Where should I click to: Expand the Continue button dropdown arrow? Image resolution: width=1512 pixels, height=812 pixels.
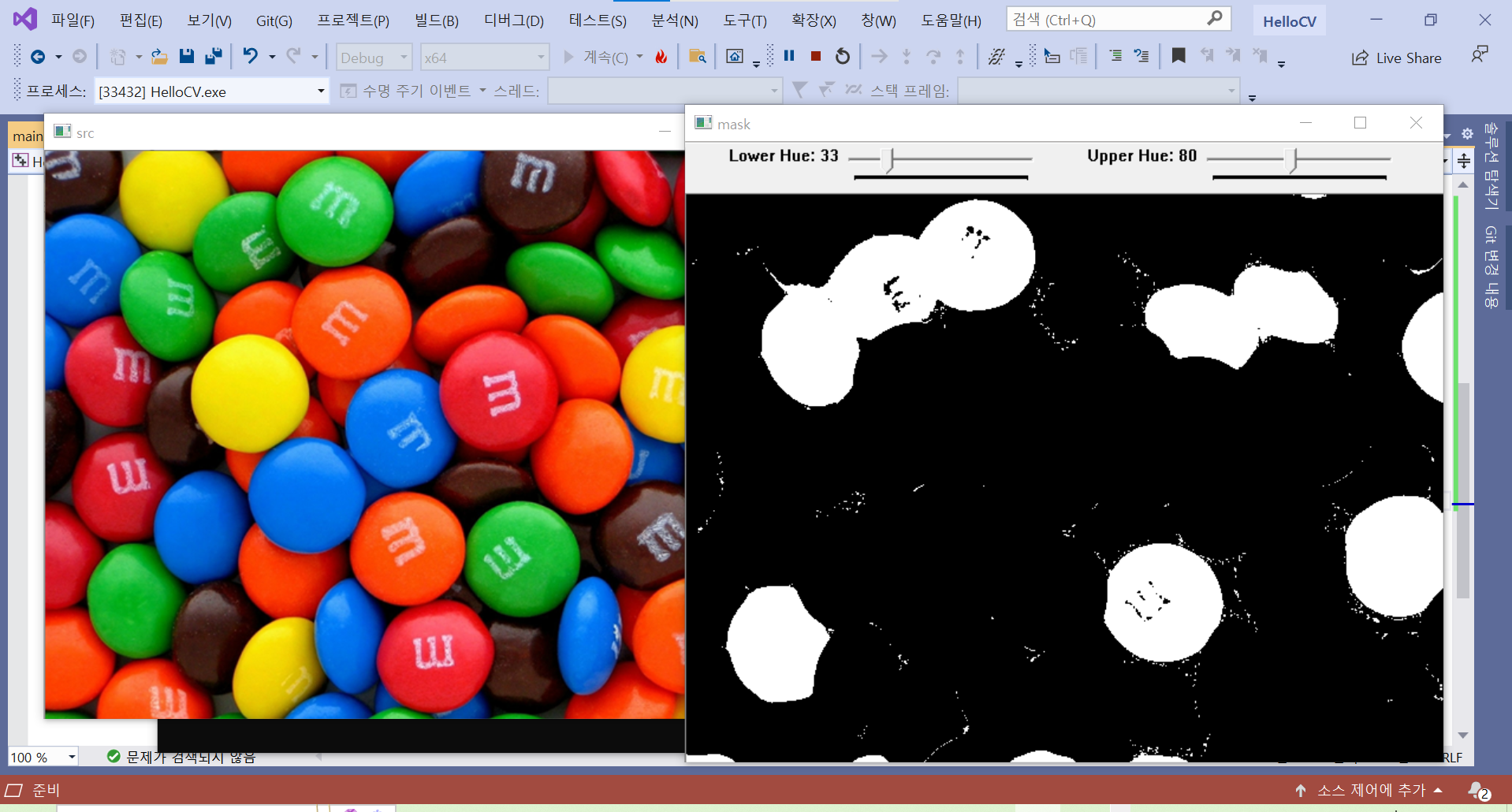[639, 57]
